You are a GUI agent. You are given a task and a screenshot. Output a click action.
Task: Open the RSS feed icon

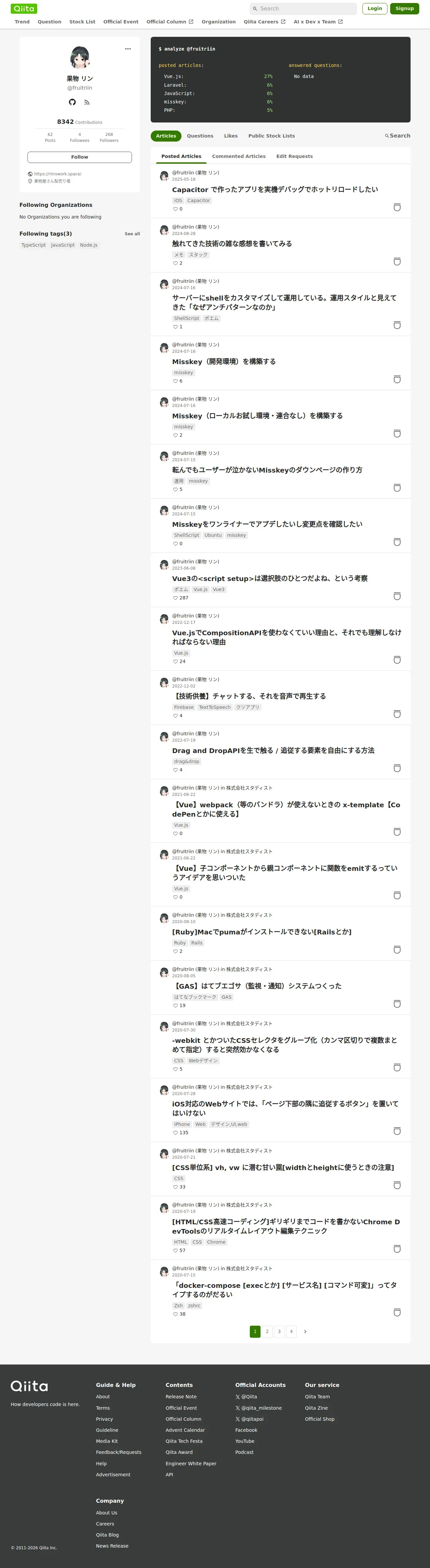(87, 102)
